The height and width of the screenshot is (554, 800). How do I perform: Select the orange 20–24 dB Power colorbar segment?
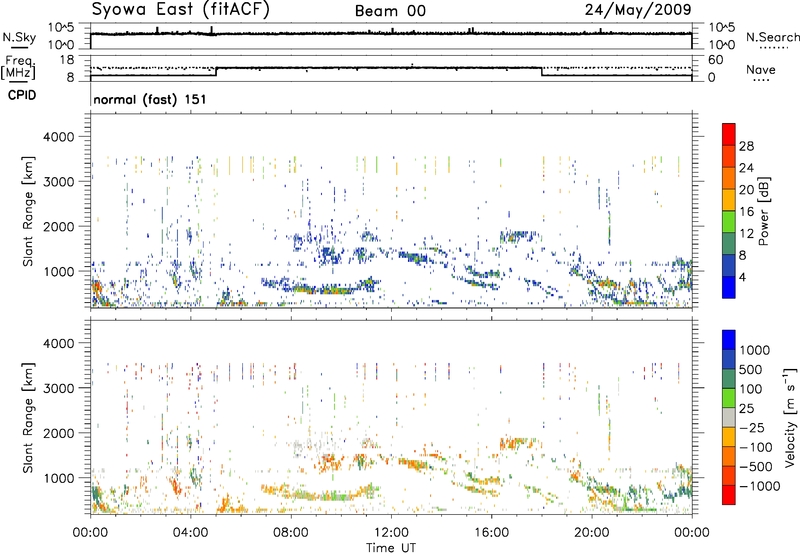click(x=729, y=179)
